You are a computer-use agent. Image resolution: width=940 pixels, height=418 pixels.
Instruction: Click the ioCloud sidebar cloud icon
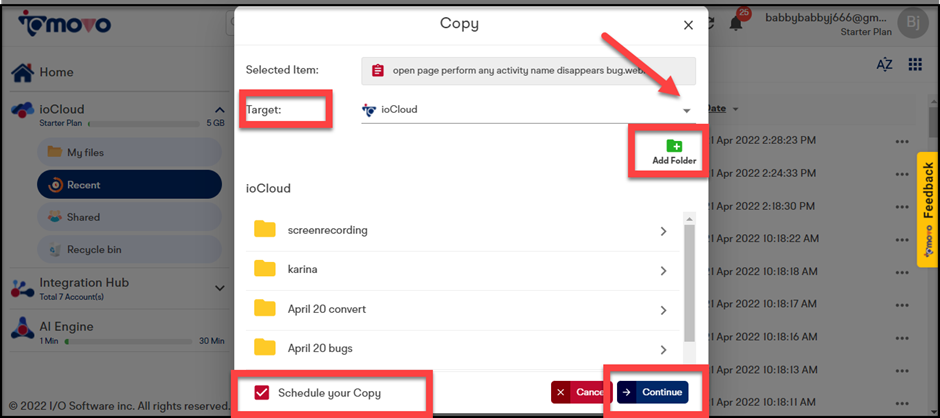point(23,110)
